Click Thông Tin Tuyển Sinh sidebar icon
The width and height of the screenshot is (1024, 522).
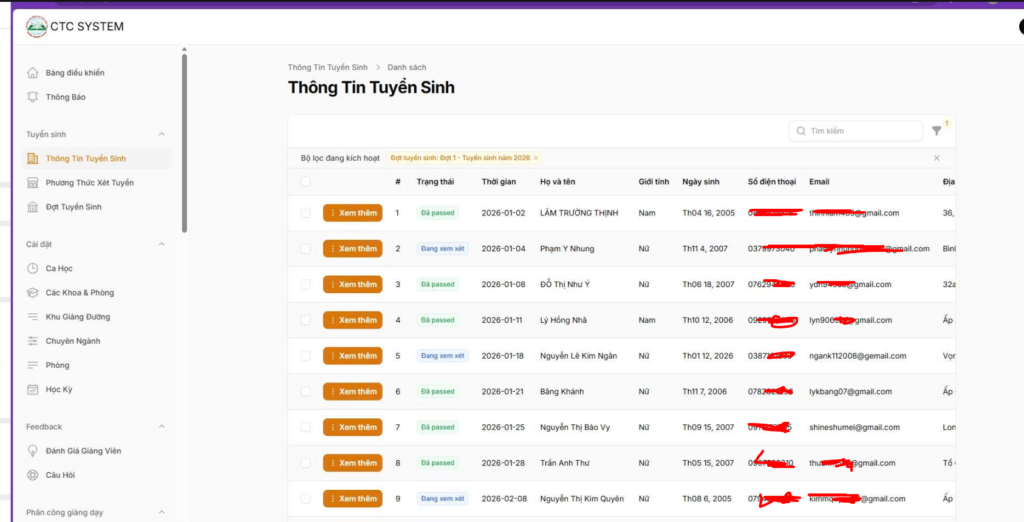33,158
